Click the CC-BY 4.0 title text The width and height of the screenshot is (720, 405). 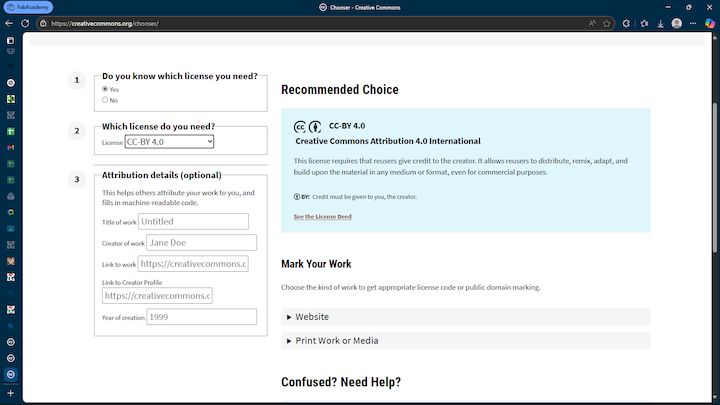click(347, 126)
